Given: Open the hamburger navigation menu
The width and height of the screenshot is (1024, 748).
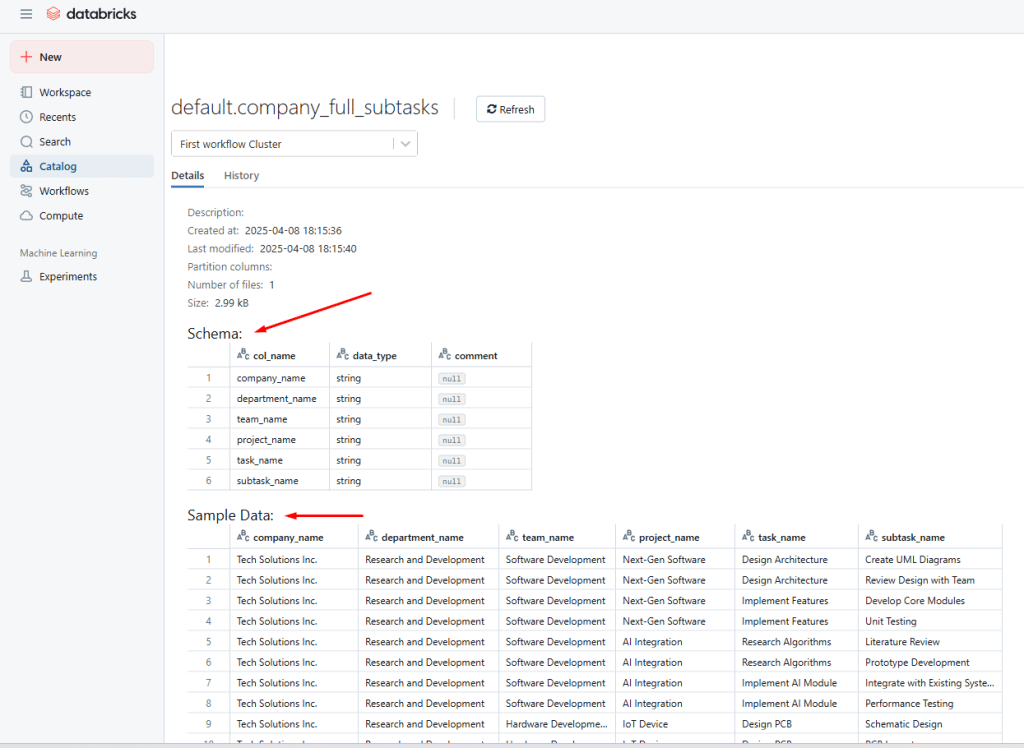Looking at the screenshot, I should 26,14.
